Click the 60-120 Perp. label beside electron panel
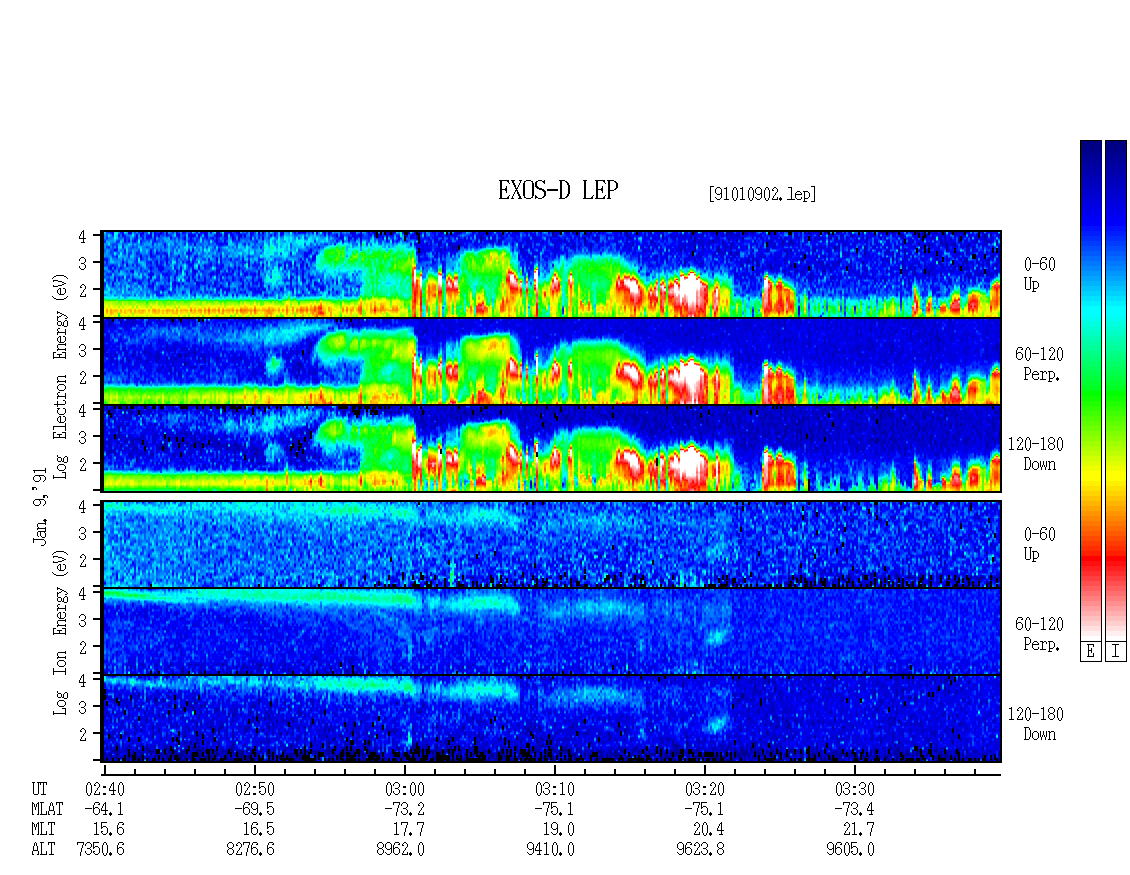The image size is (1130, 875). 1039,364
